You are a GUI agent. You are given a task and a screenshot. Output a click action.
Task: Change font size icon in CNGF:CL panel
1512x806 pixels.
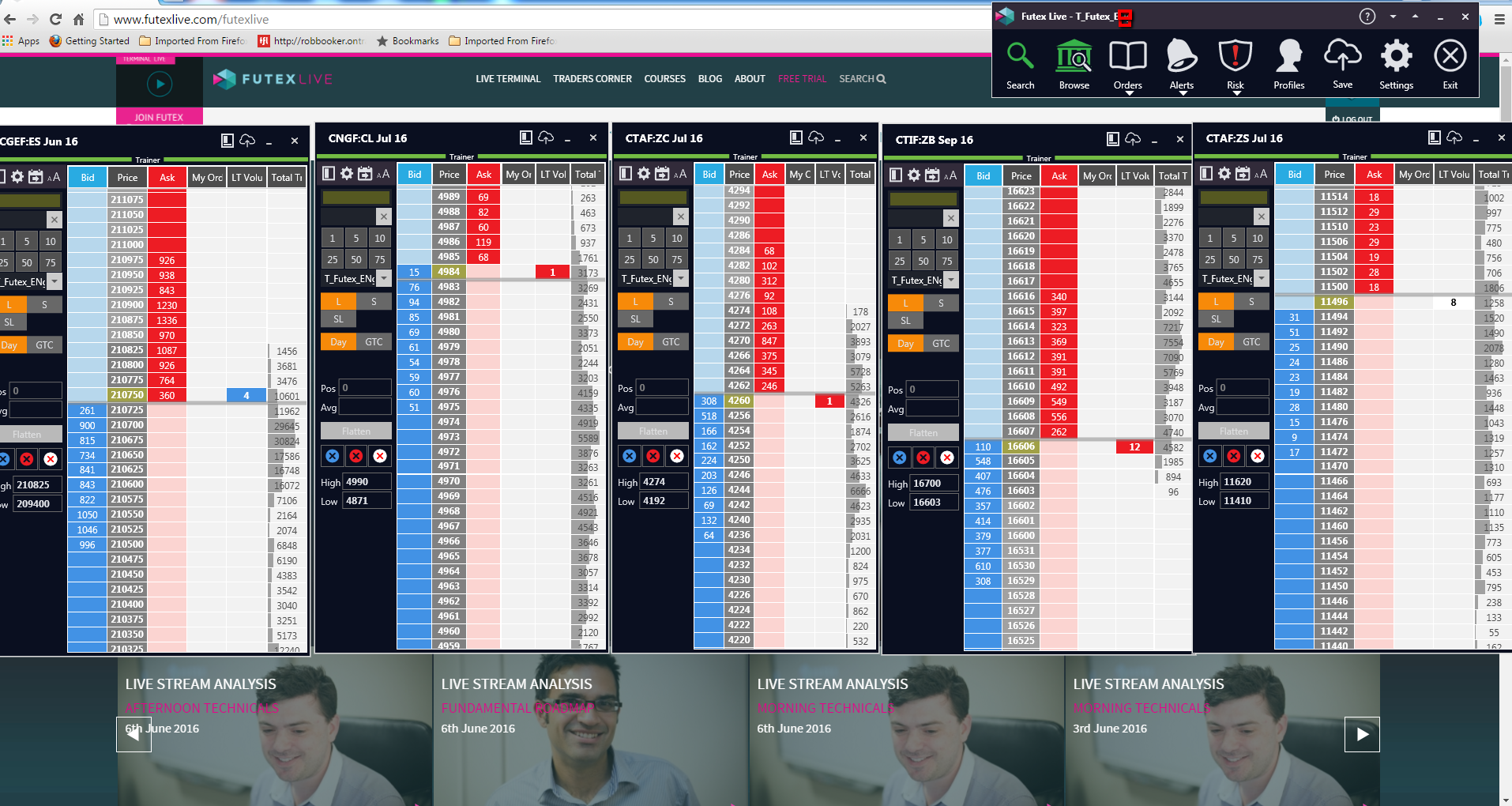click(383, 174)
